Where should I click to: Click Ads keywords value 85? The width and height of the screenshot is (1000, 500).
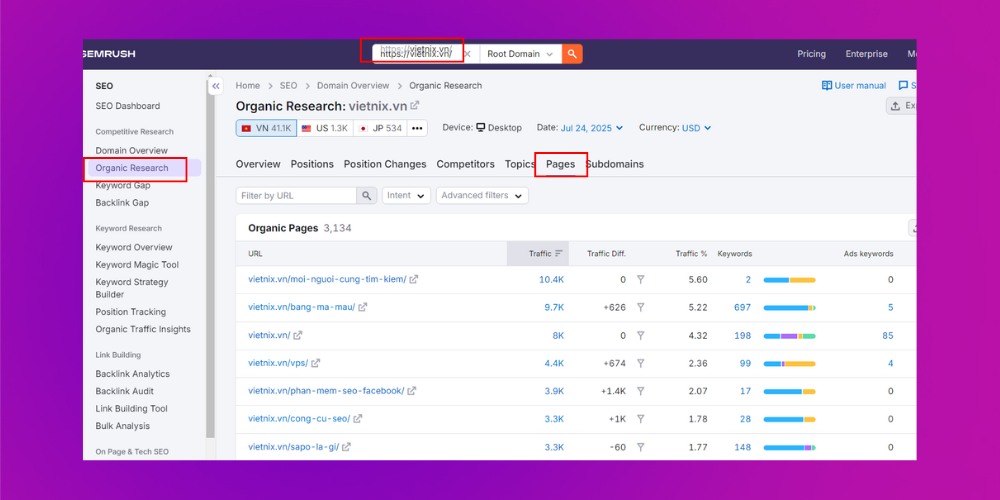coord(888,335)
